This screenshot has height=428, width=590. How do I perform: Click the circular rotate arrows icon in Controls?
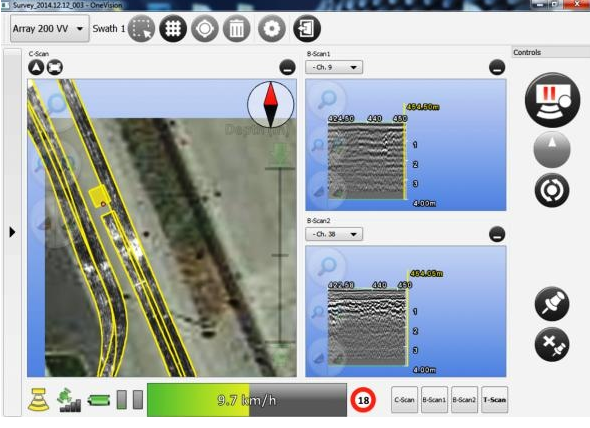[x=552, y=190]
